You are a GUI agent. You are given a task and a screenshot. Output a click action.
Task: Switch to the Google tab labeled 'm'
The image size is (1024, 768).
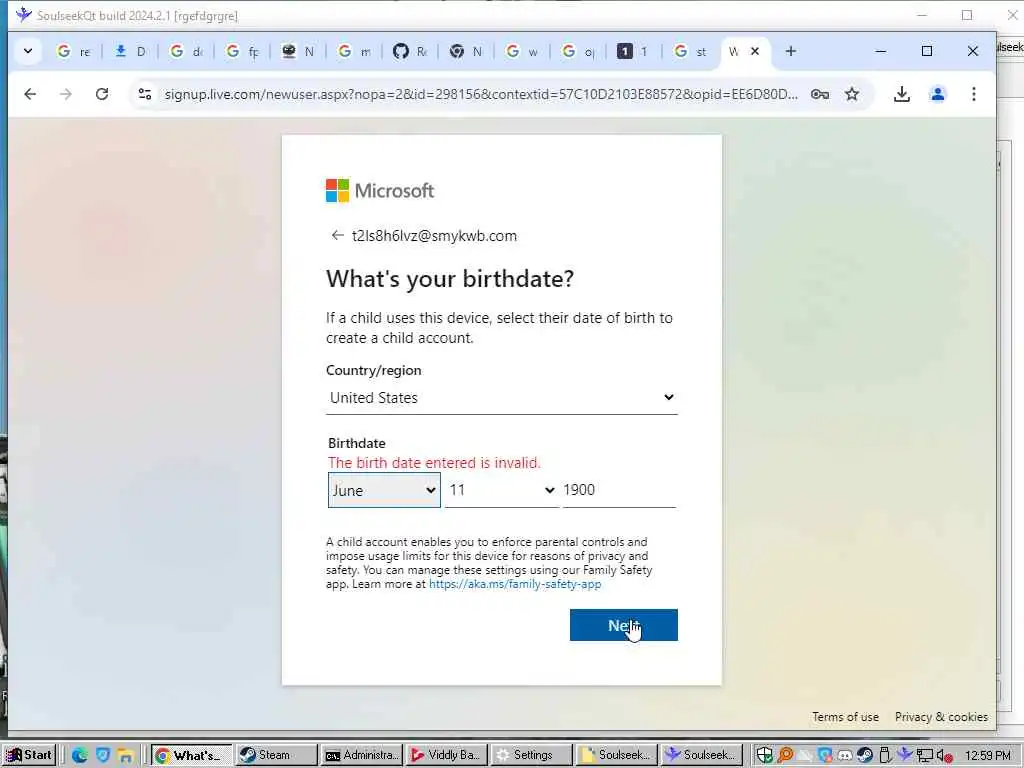(353, 51)
